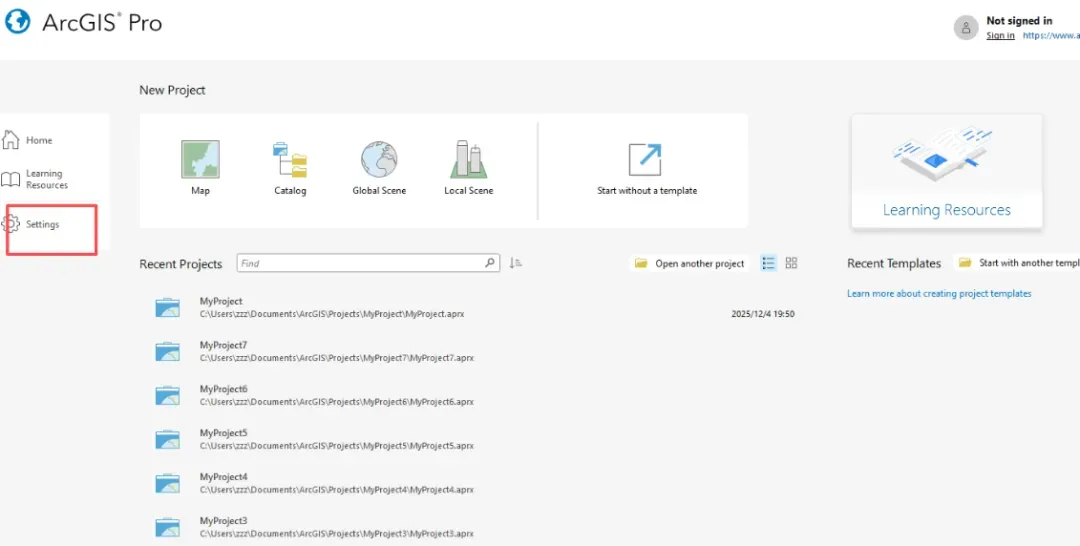Image resolution: width=1080 pixels, height=546 pixels.
Task: Create a new Map project
Action: coord(200,169)
